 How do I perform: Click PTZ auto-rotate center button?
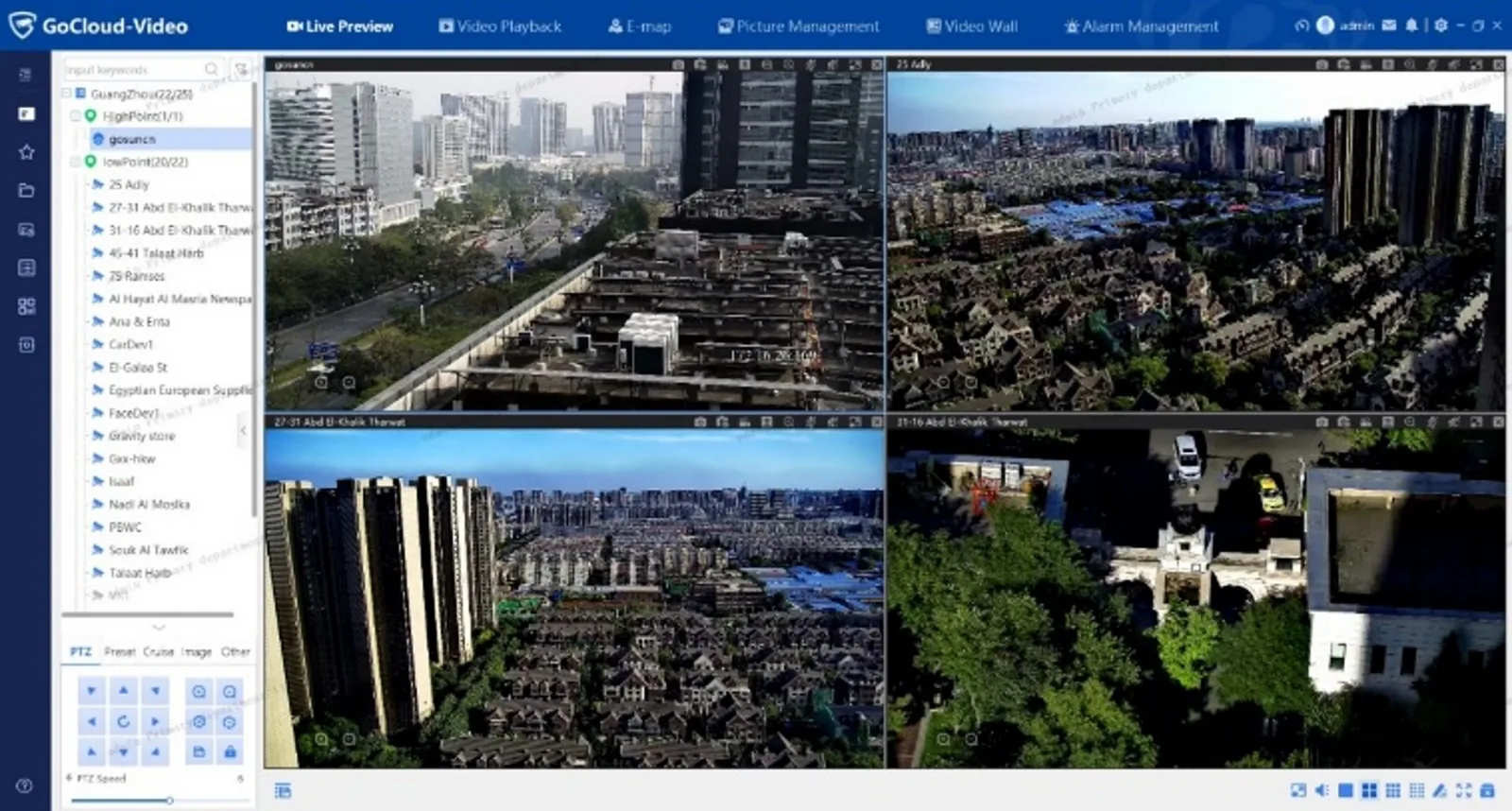(123, 722)
